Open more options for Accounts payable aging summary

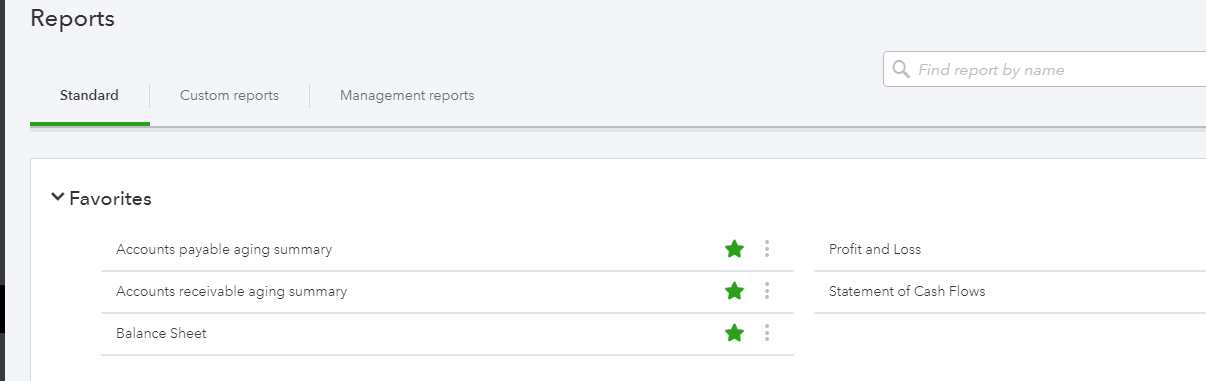[x=767, y=249]
